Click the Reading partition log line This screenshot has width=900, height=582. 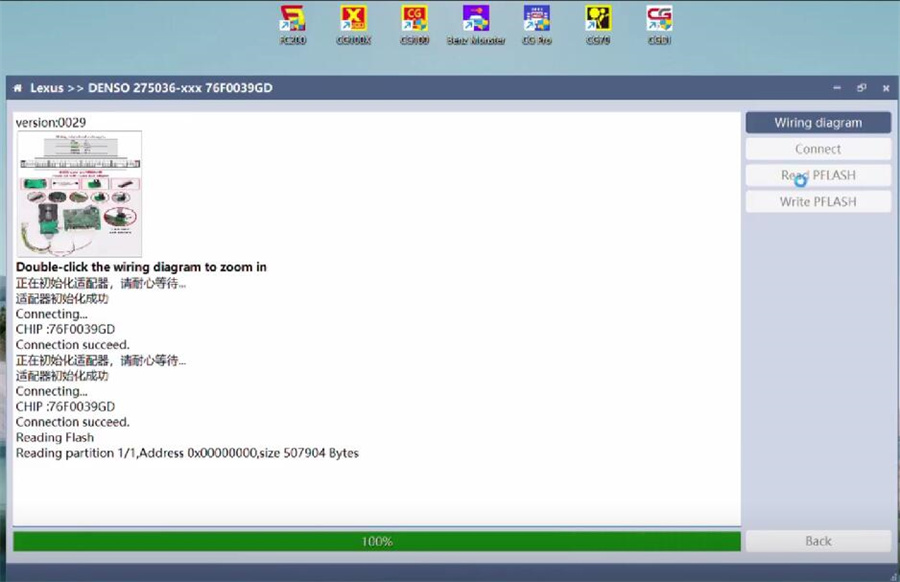coord(187,453)
